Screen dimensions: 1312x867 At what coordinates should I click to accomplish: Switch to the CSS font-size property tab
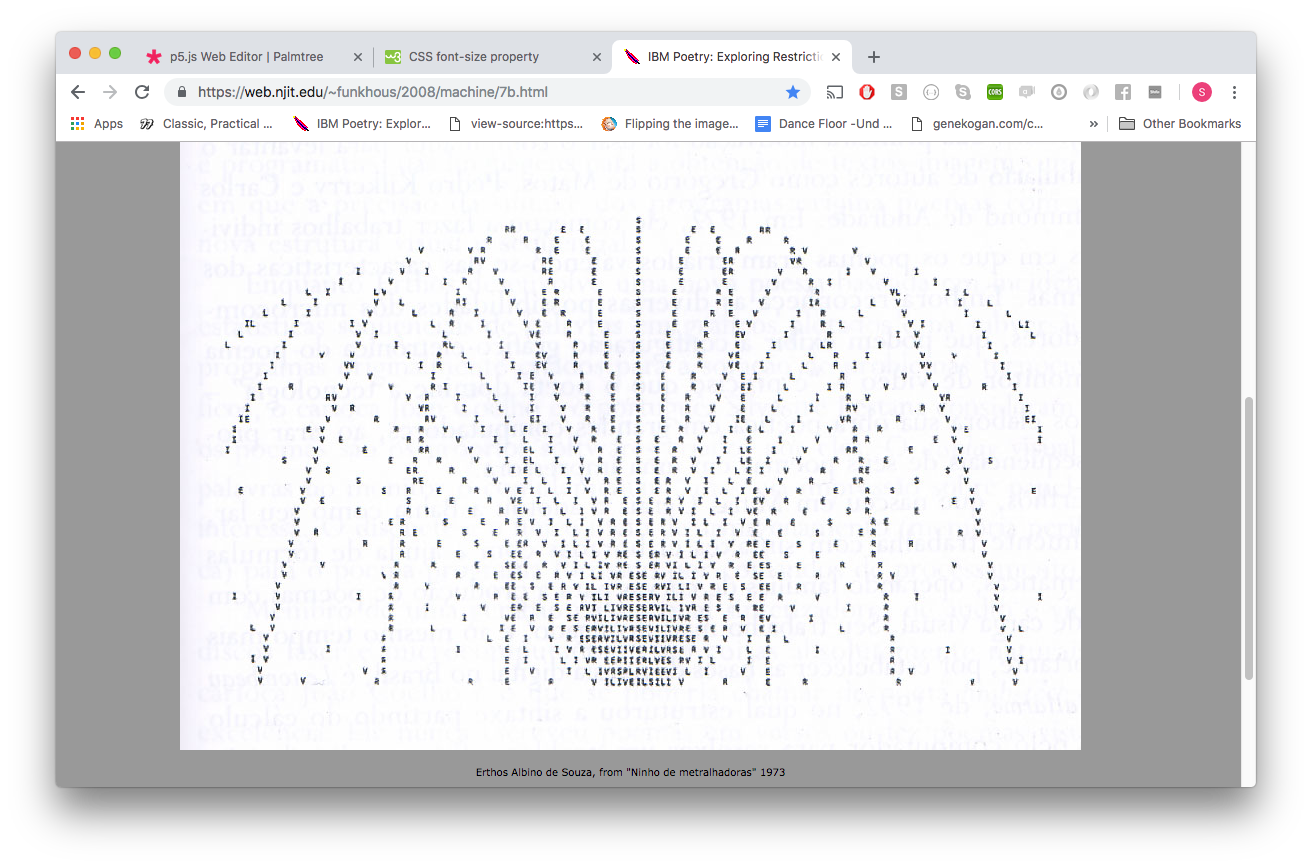492,57
